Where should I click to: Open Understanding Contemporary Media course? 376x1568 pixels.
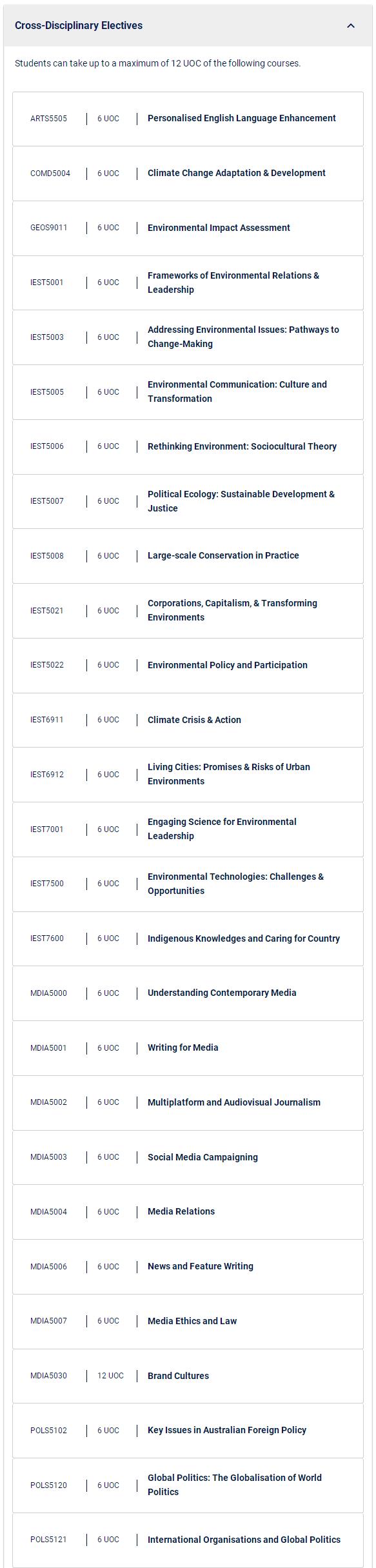[222, 993]
